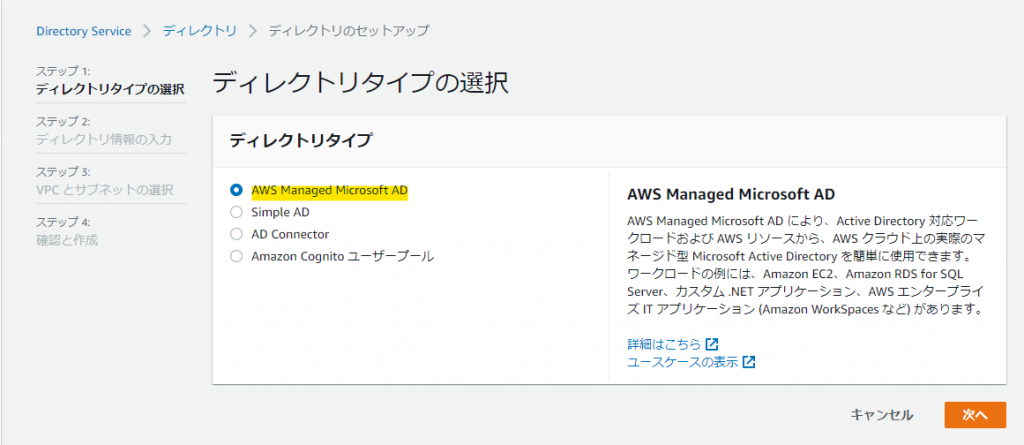Jump to step 2 ディレクトリ情報の入力
This screenshot has height=445, width=1024.
[104, 139]
